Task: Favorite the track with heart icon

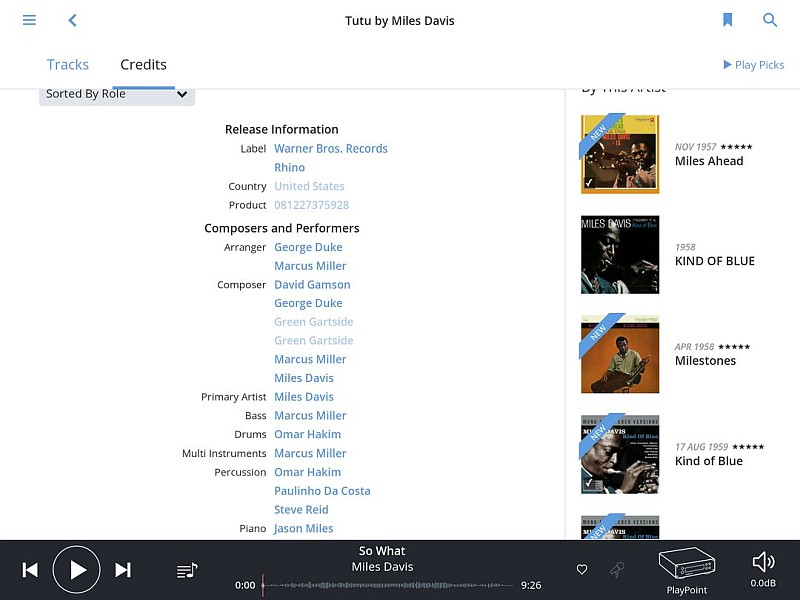Action: (x=582, y=569)
